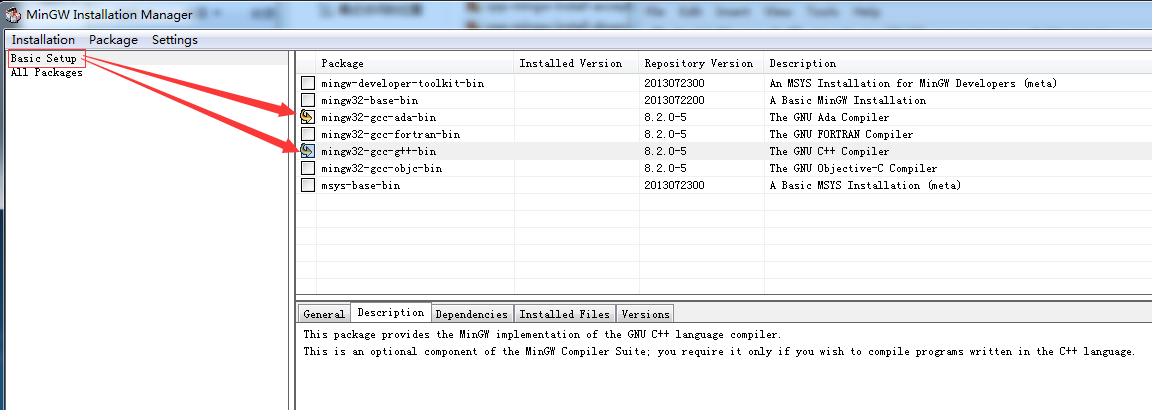Select Basic Setup in left pane
This screenshot has width=1152, height=410.
(43, 58)
